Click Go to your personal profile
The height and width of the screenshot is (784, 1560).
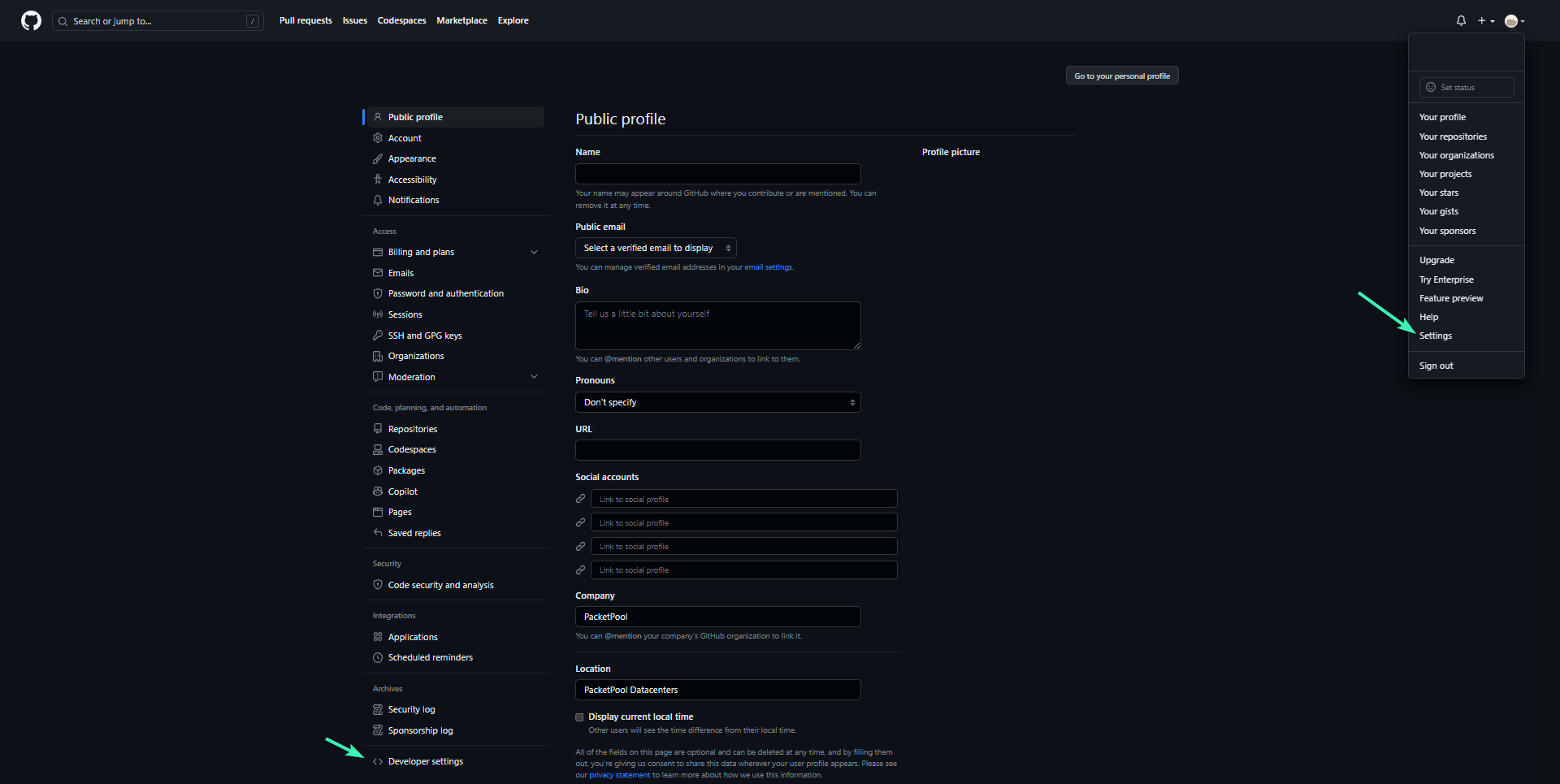(1122, 75)
